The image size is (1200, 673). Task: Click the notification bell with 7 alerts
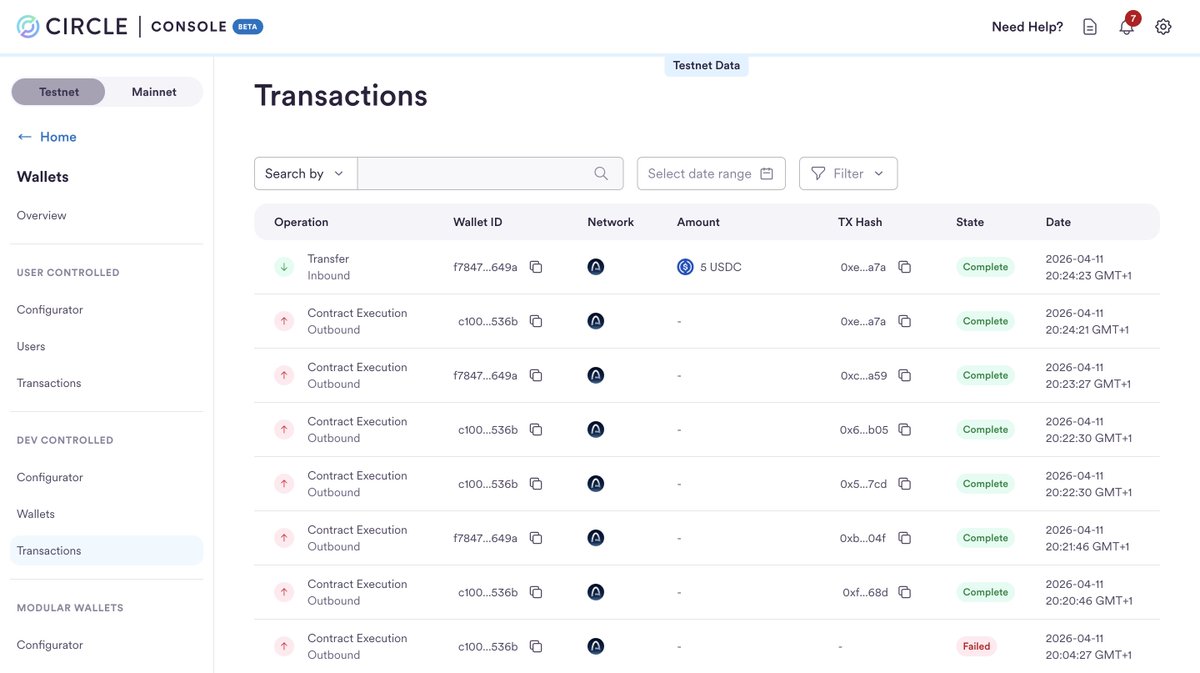[1123, 24]
